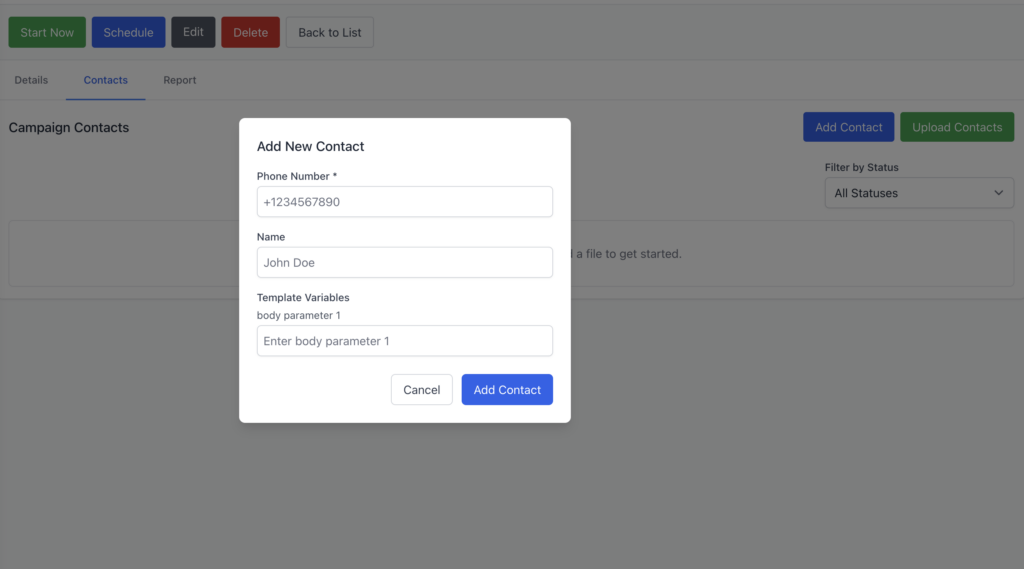Click the Enter body parameter 1 field
This screenshot has height=569, width=1024.
pyautogui.click(x=404, y=341)
